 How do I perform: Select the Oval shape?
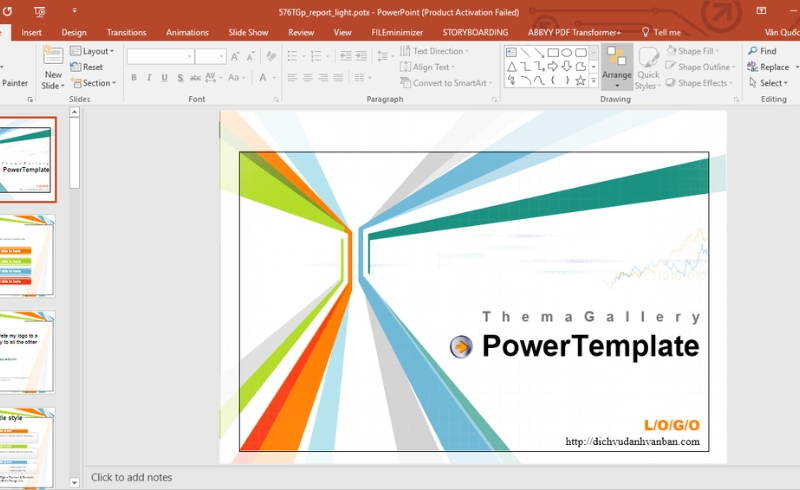[566, 53]
